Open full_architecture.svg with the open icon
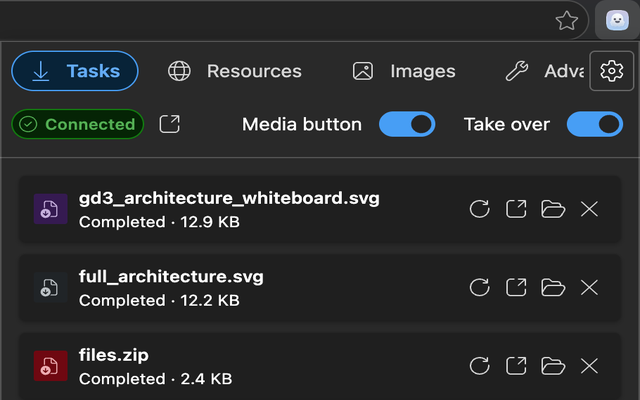The height and width of the screenshot is (400, 640). [516, 287]
